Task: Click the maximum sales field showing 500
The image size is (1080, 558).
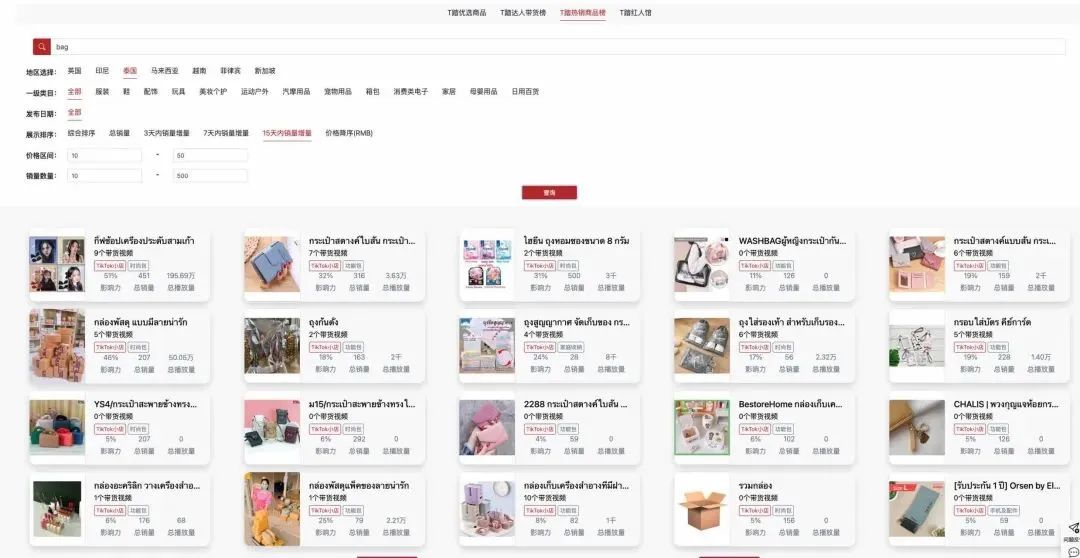Action: pos(210,175)
